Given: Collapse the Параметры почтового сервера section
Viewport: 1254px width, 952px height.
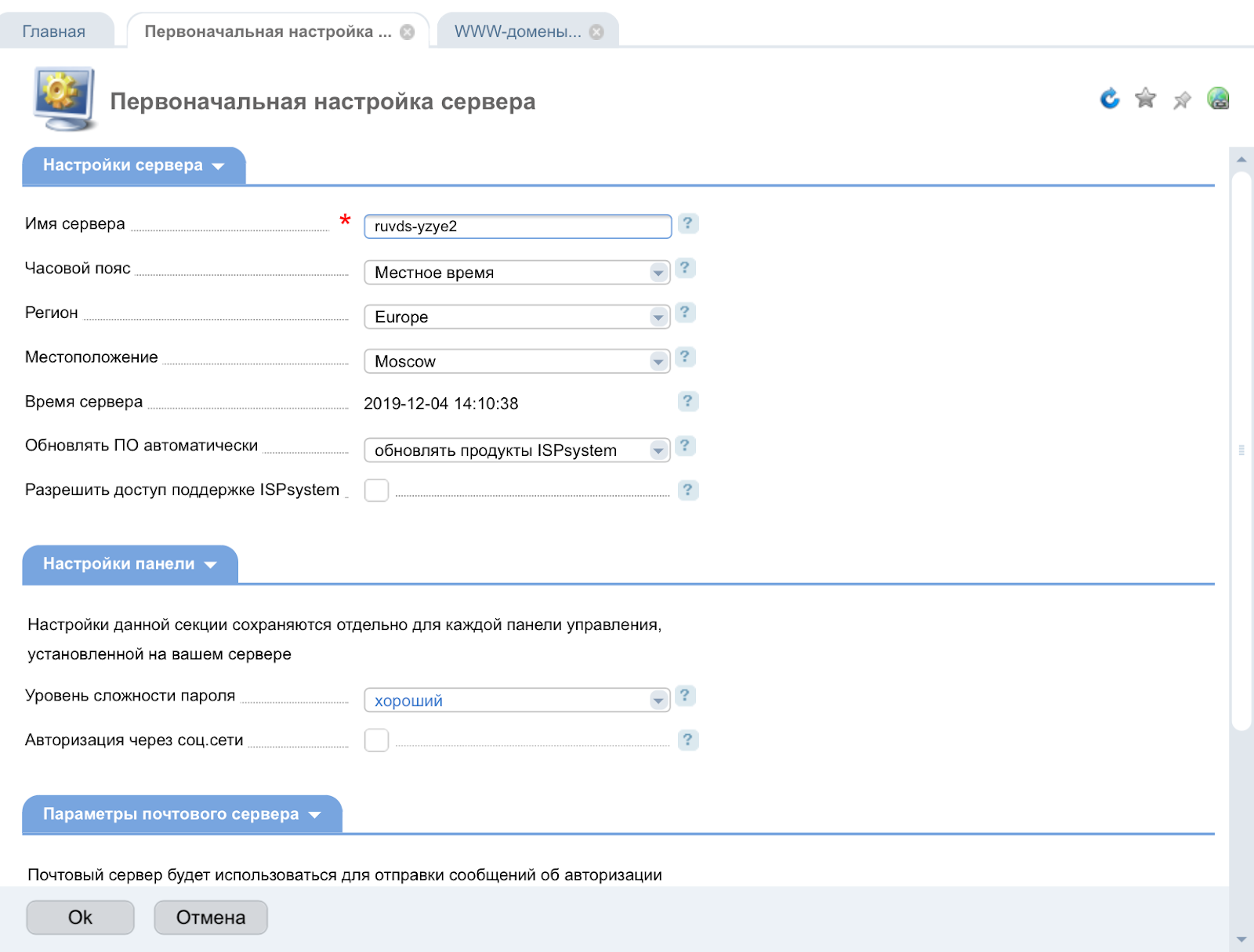Looking at the screenshot, I should point(182,815).
